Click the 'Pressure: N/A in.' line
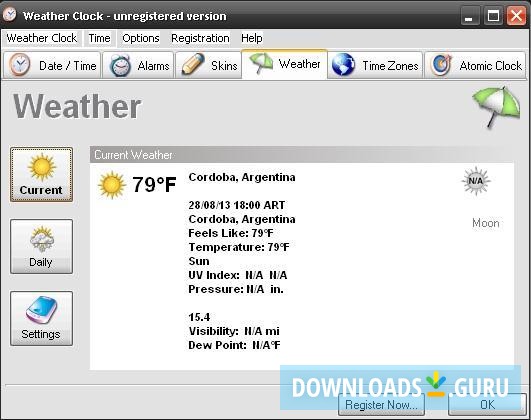Image resolution: width=531 pixels, height=420 pixels. point(236,289)
